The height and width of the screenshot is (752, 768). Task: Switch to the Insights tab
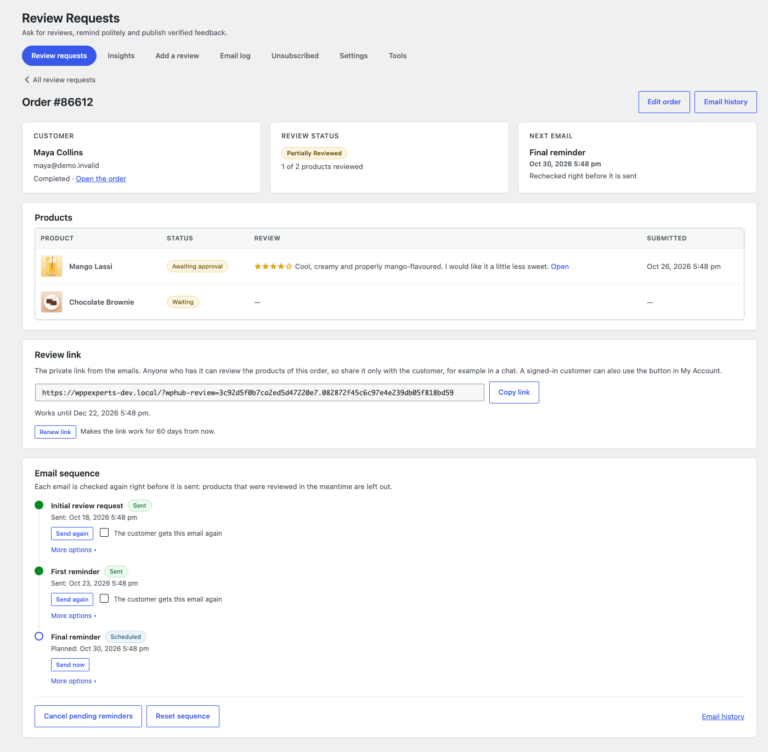(x=121, y=56)
